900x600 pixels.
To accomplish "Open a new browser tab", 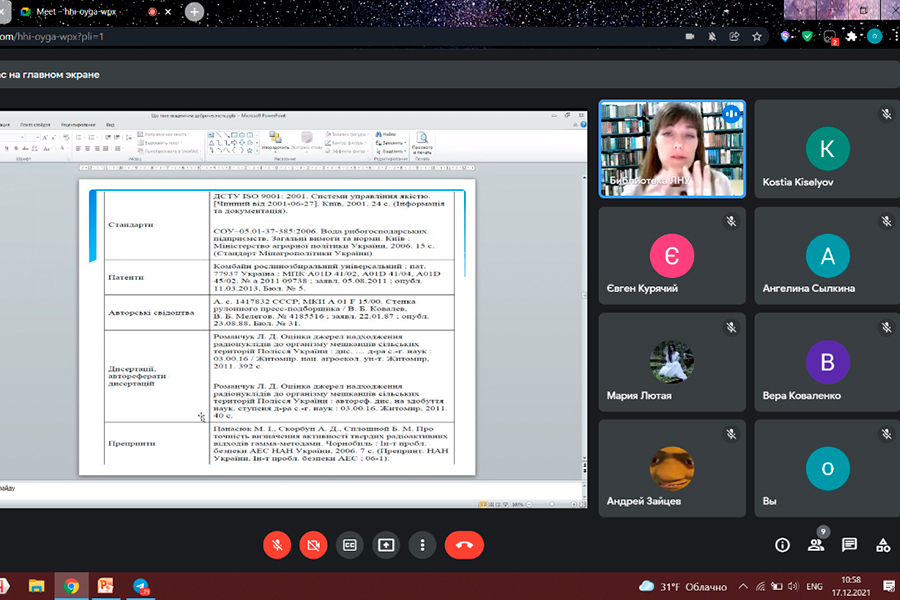I will 194,12.
